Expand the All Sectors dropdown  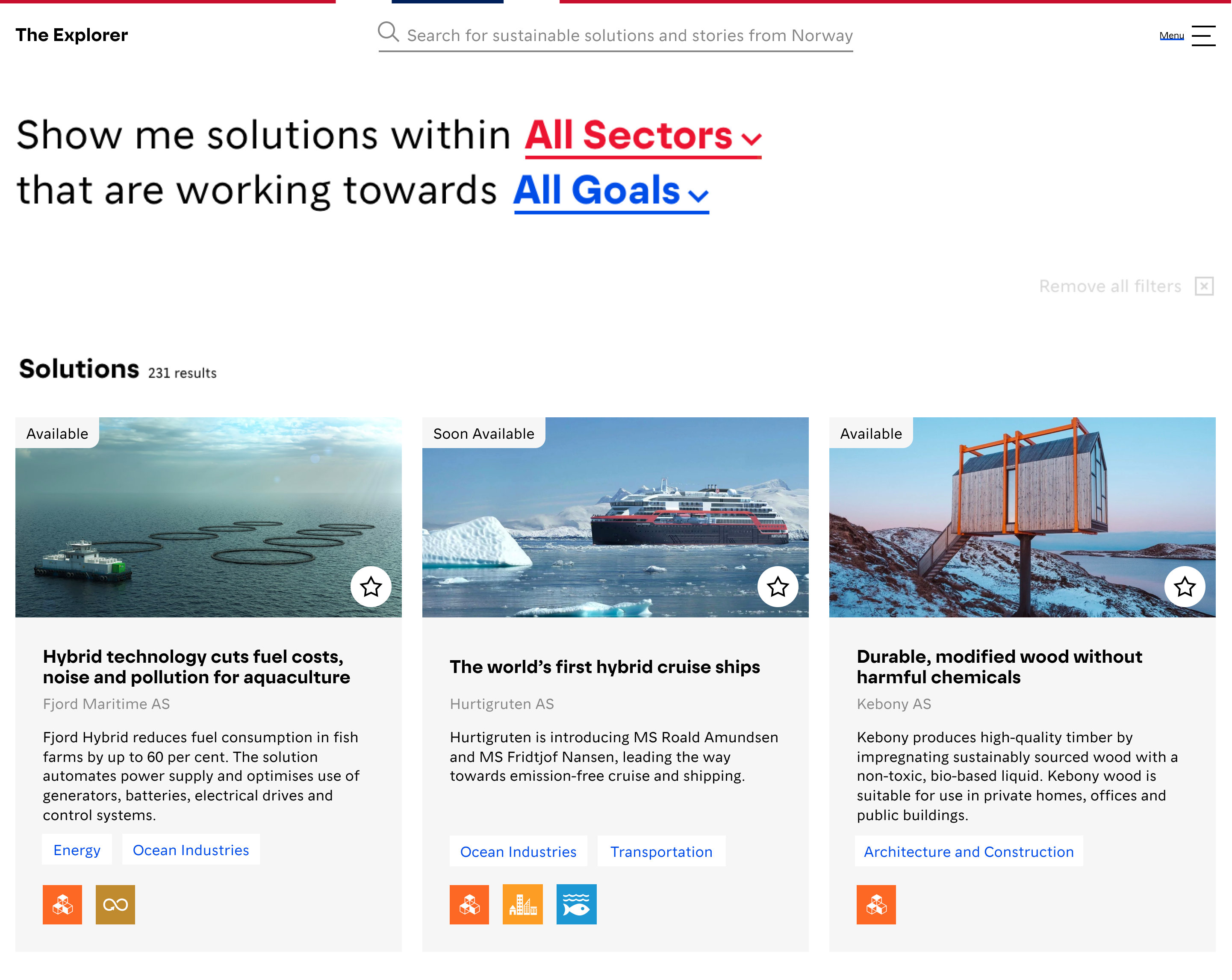coord(643,136)
